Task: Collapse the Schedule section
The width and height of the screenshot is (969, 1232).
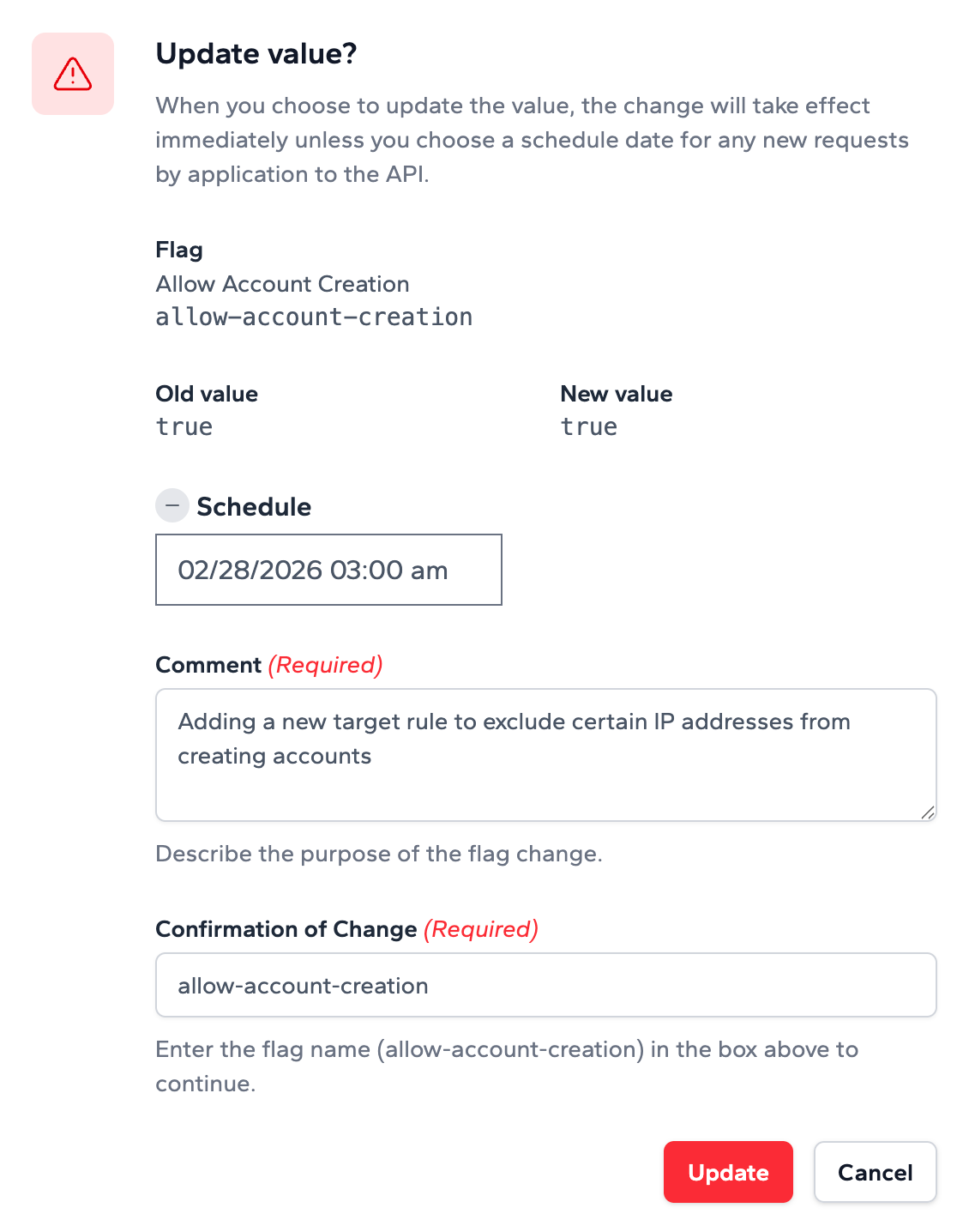Action: 172,506
